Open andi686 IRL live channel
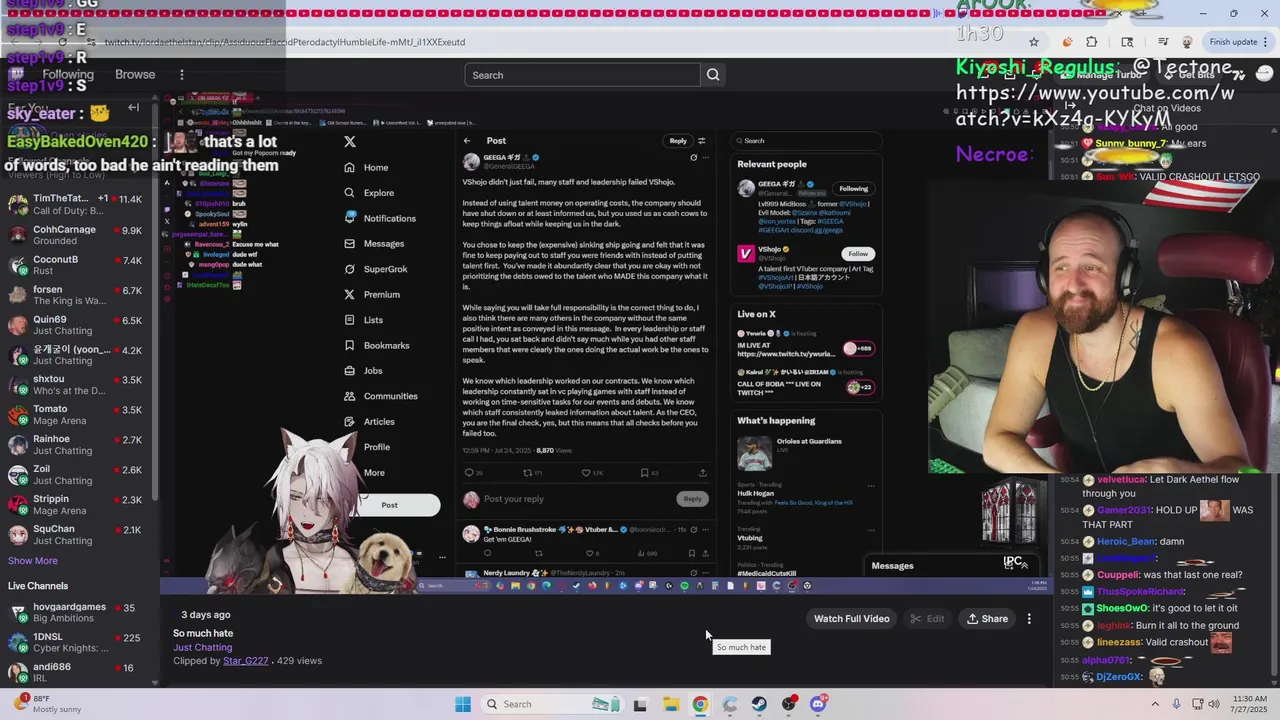The height and width of the screenshot is (720, 1280). [76, 673]
